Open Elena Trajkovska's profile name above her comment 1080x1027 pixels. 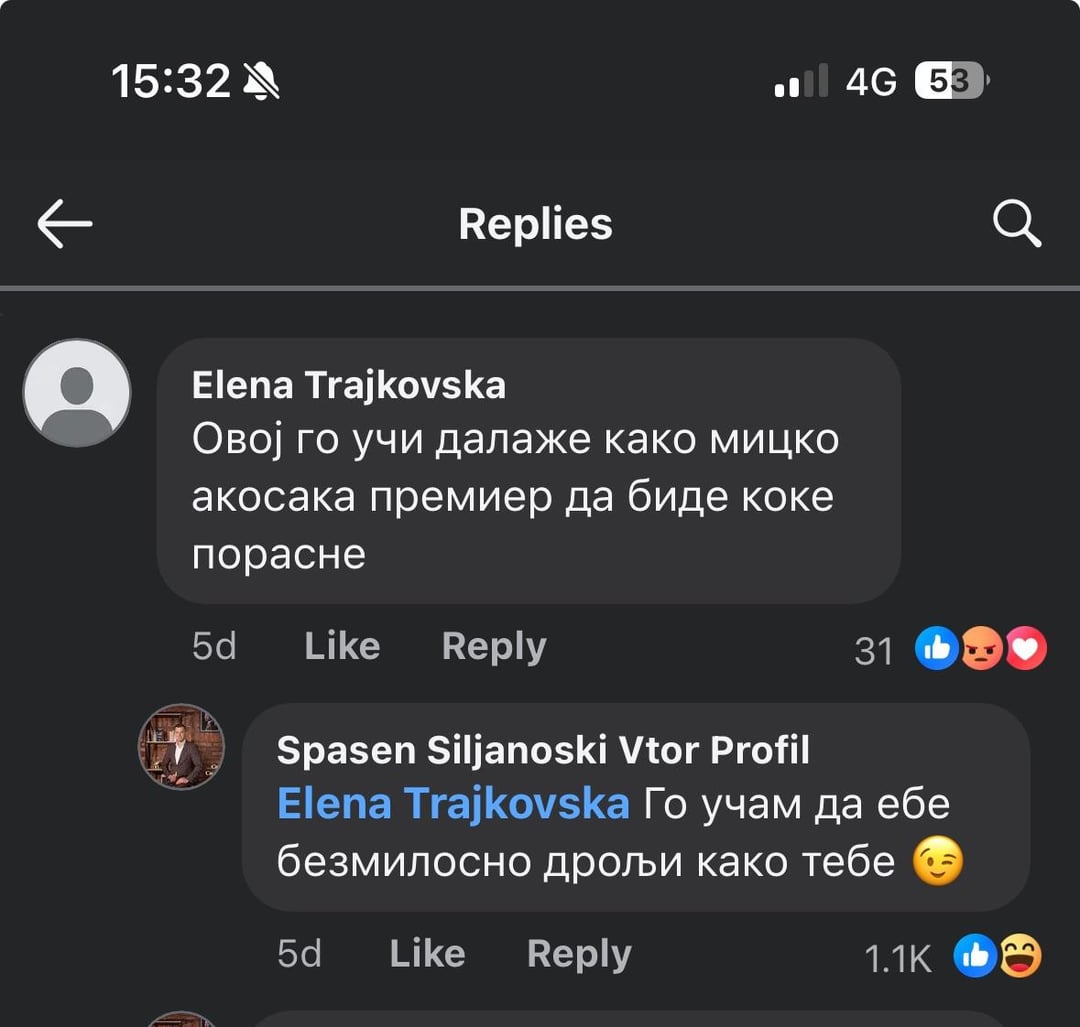click(x=349, y=385)
